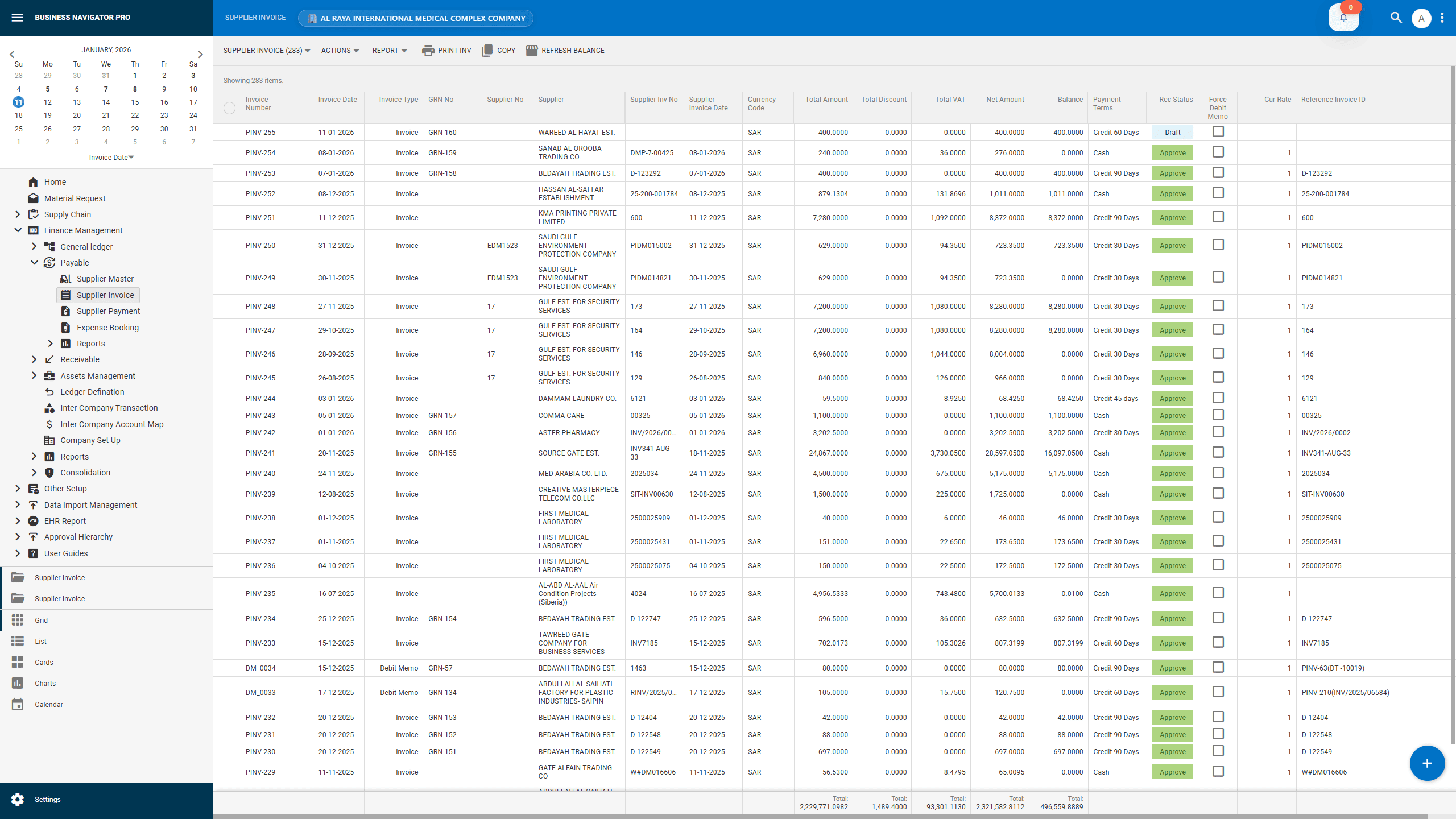
Task: Open the search icon in the top bar
Action: pyautogui.click(x=1396, y=18)
